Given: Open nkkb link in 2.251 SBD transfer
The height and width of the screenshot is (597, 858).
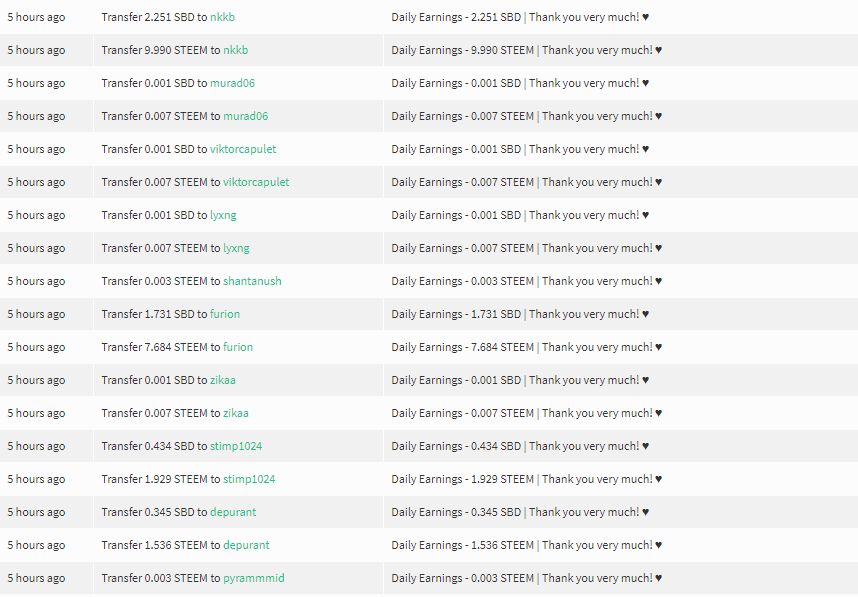Looking at the screenshot, I should [x=222, y=17].
